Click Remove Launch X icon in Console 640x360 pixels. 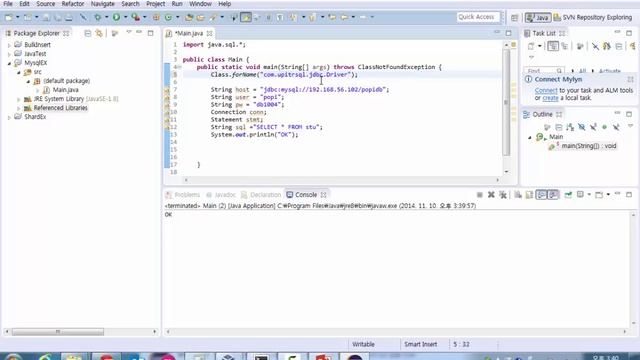(491, 195)
